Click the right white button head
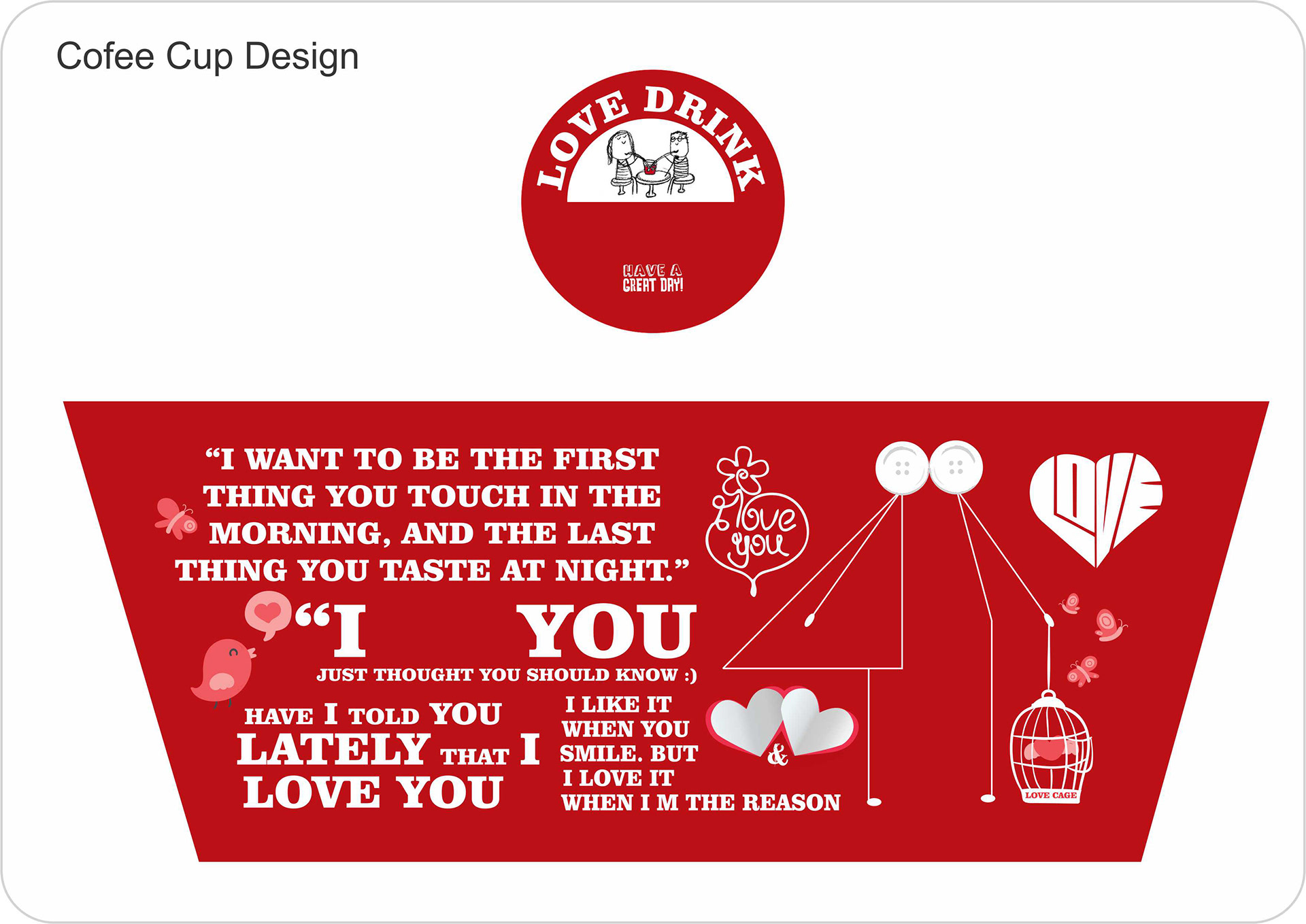 pyautogui.click(x=956, y=467)
